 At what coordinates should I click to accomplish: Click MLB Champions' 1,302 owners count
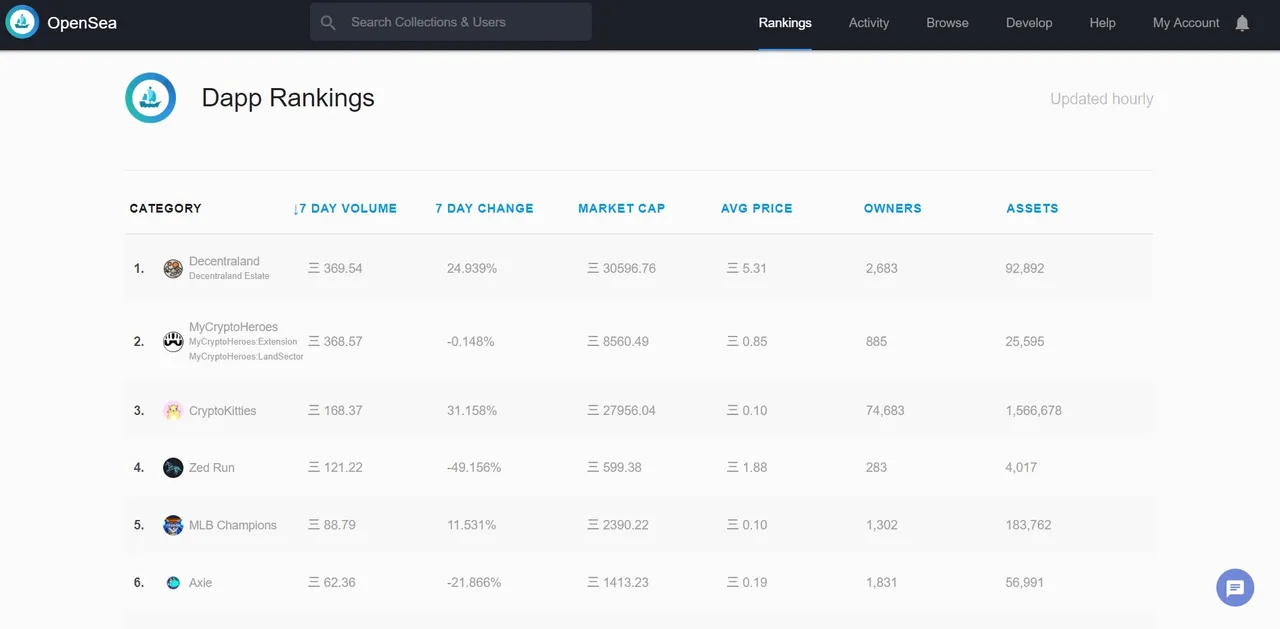click(x=882, y=525)
